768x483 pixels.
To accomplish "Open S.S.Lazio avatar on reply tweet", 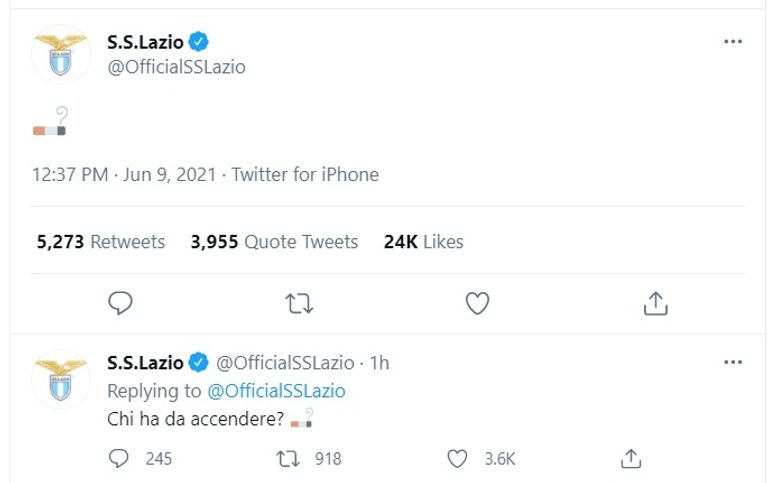I will [x=61, y=377].
